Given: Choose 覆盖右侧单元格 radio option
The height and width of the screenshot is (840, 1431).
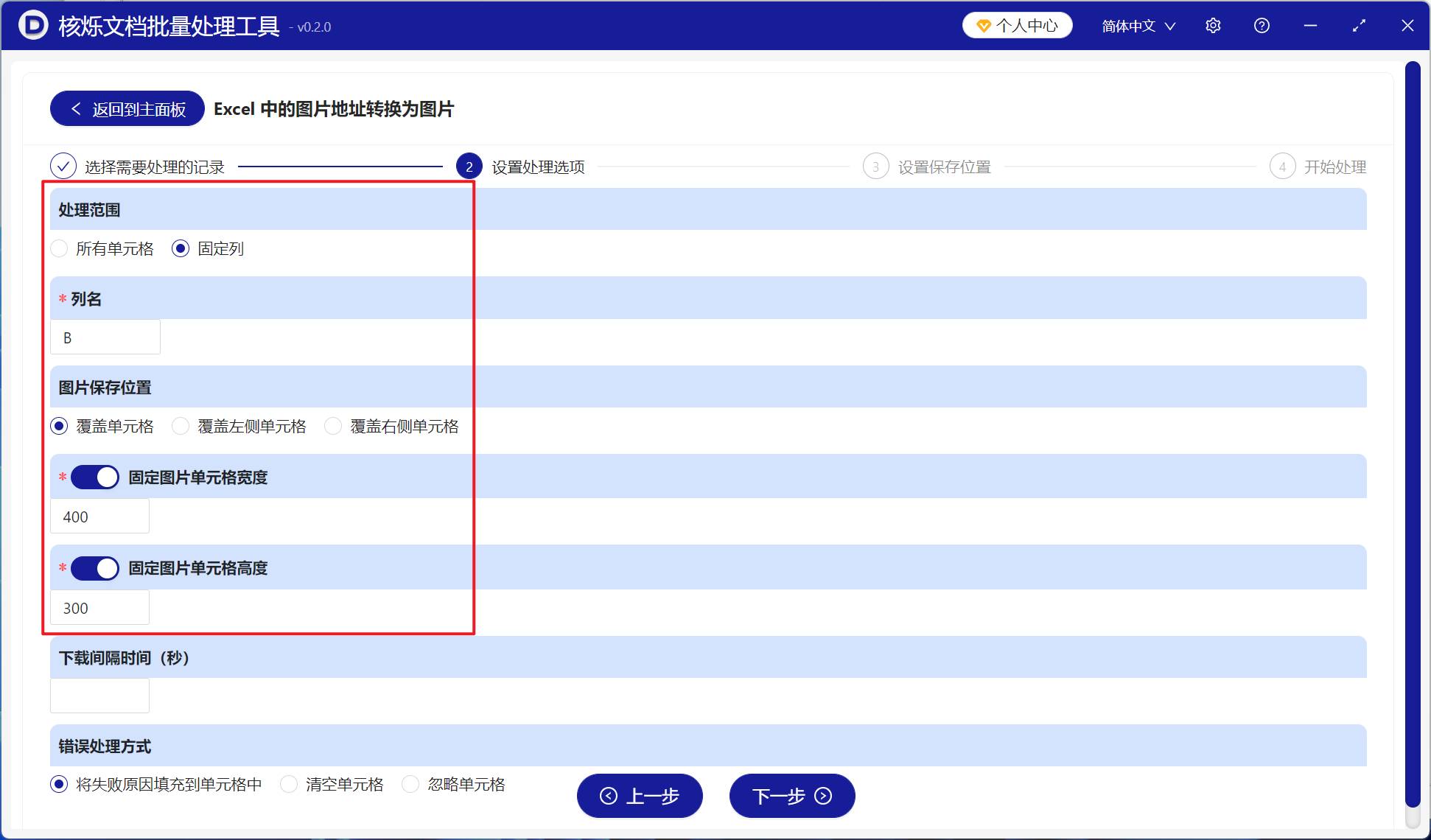Looking at the screenshot, I should [x=391, y=427].
